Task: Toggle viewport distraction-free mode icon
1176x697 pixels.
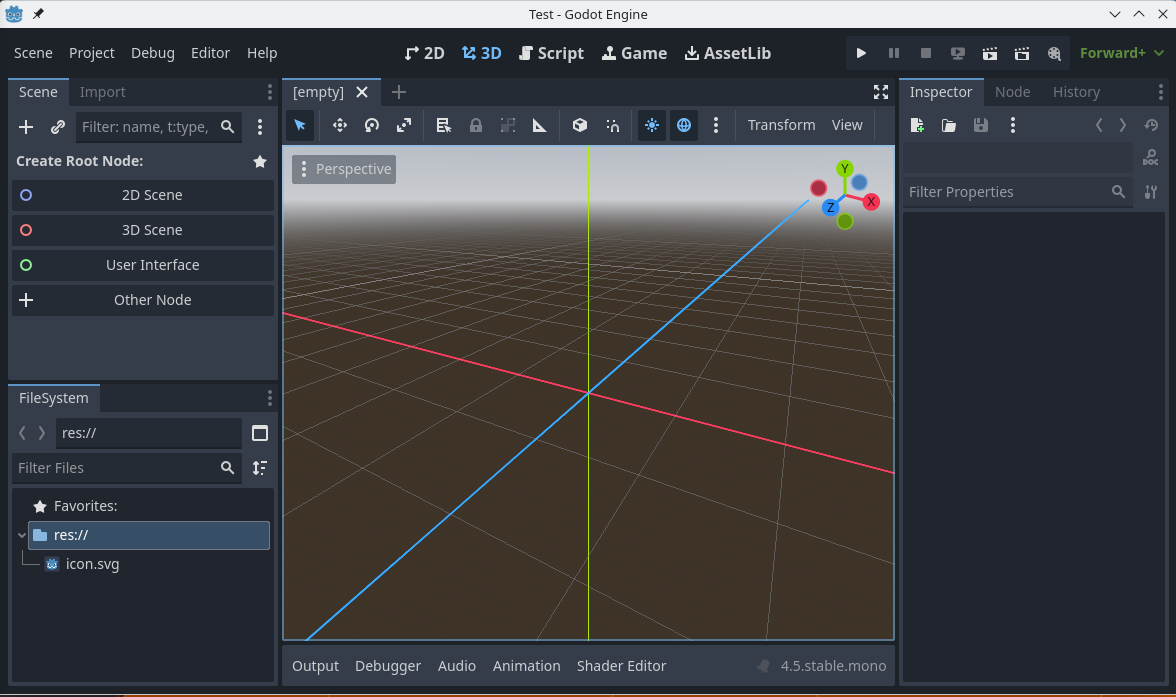Action: pos(880,92)
